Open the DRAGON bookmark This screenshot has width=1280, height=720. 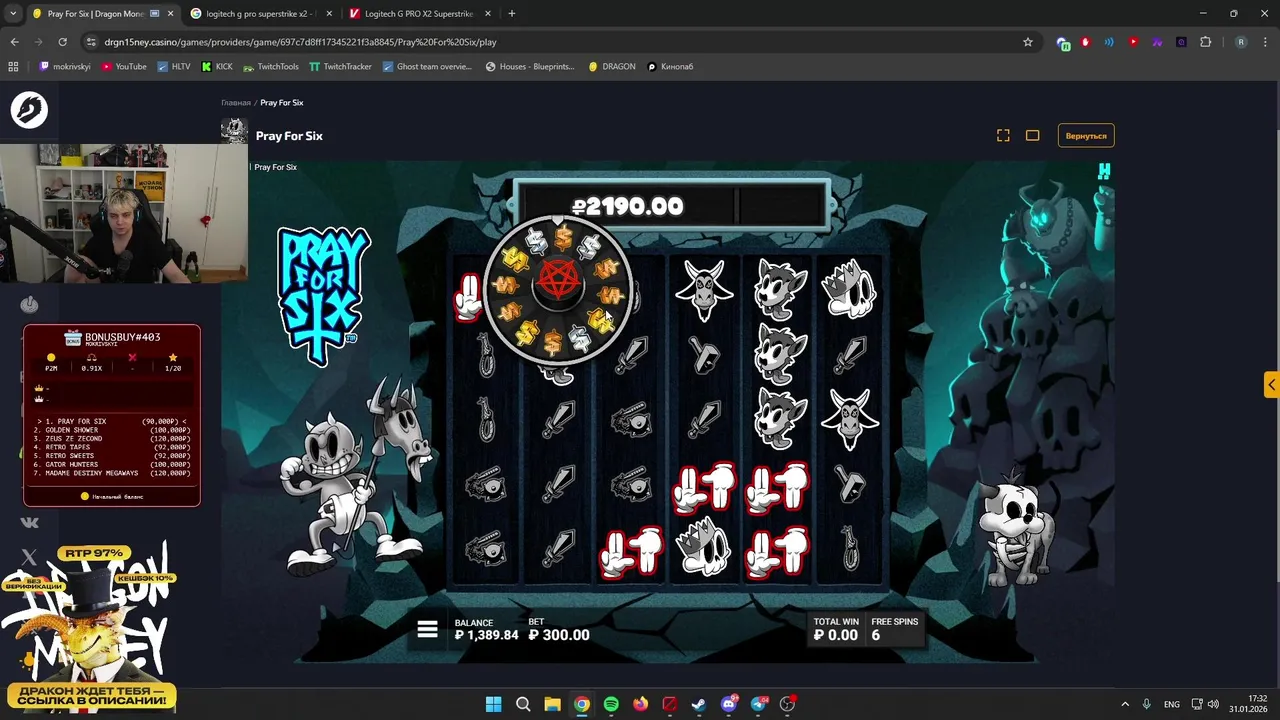point(612,67)
